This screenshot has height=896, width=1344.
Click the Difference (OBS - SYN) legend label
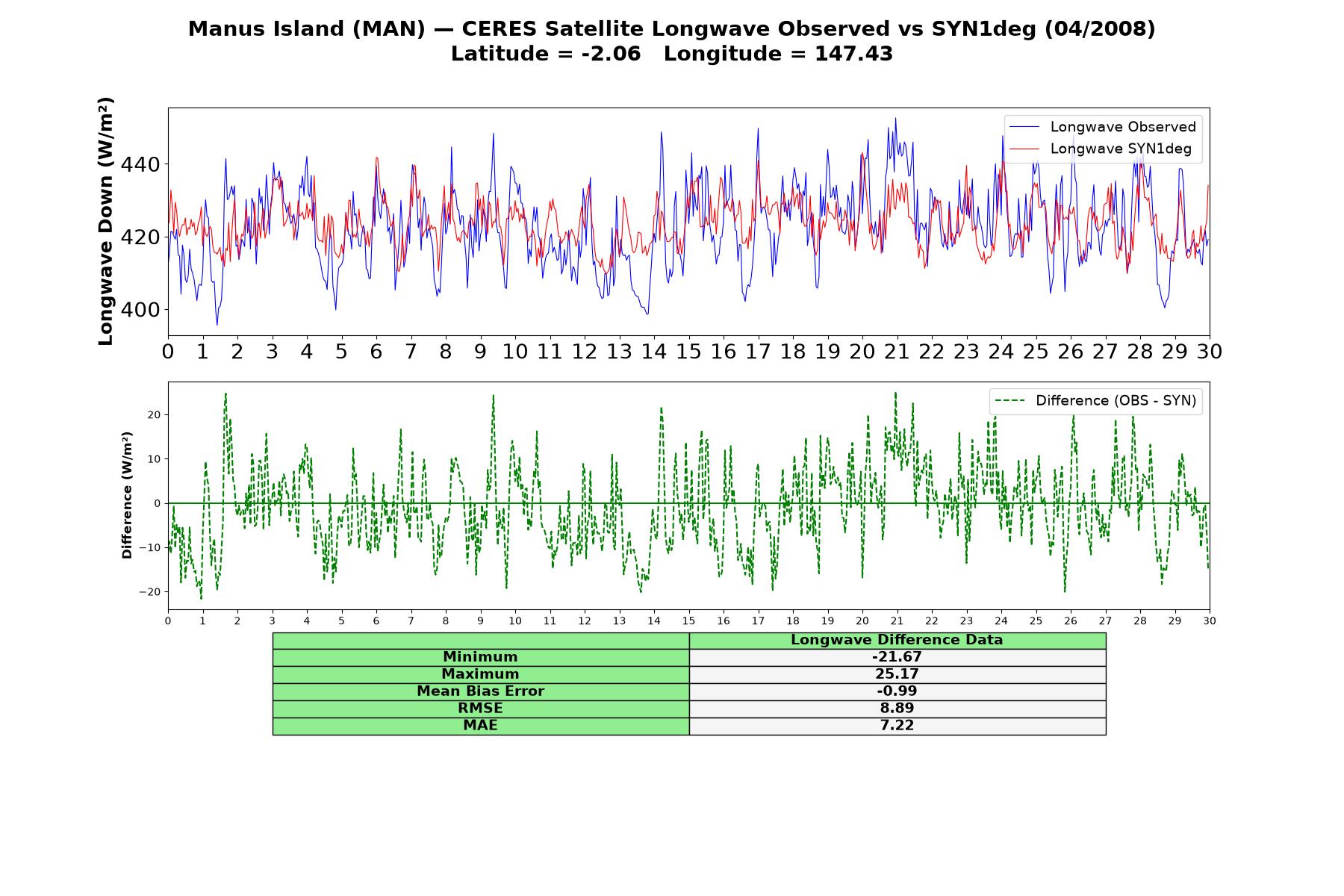click(1116, 401)
